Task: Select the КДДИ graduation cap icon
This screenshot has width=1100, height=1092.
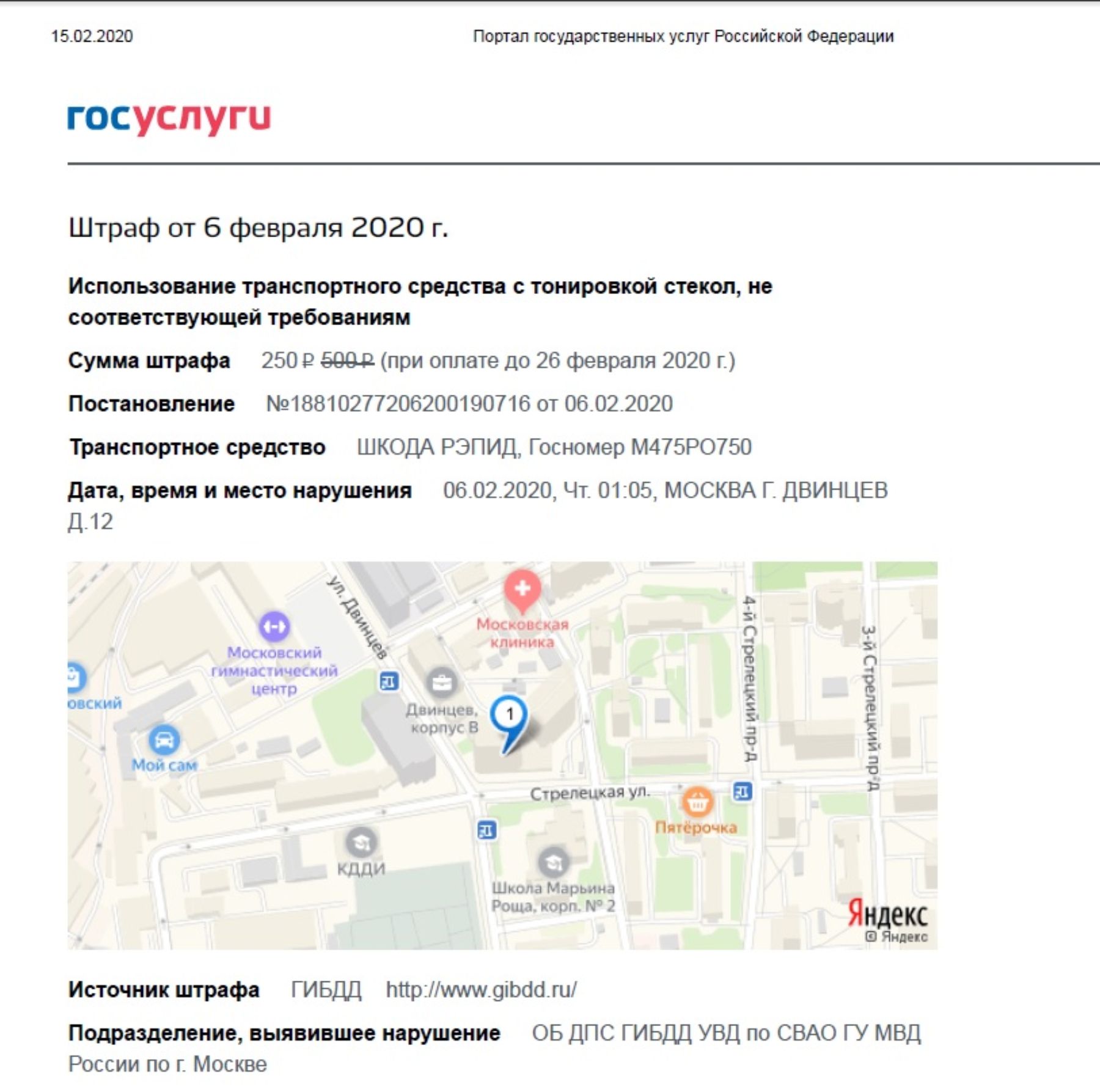Action: tap(361, 843)
